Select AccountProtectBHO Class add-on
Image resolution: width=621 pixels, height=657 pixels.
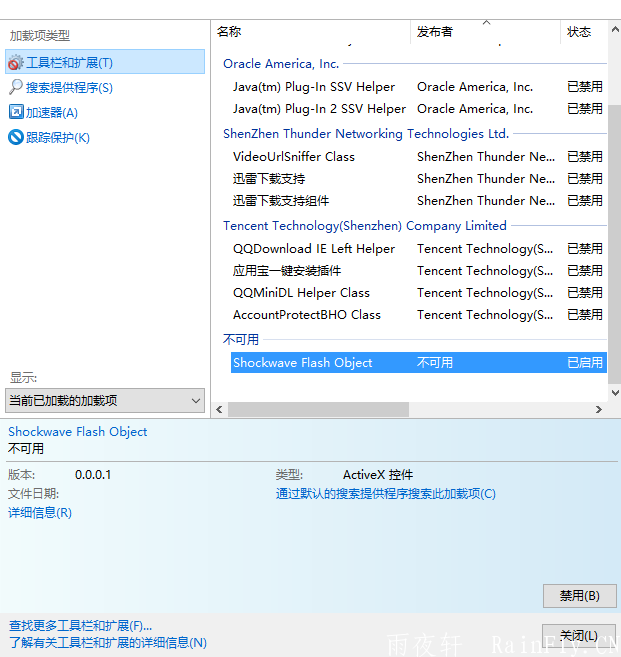point(307,315)
